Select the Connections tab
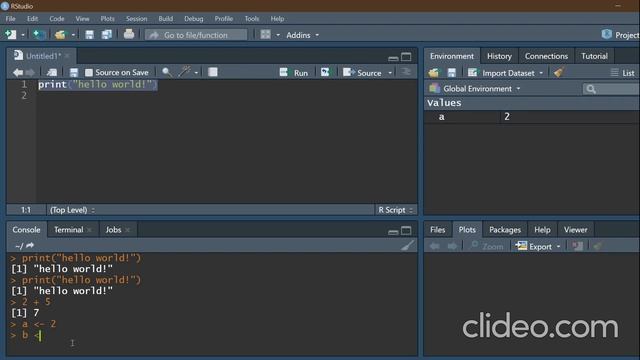This screenshot has height=360, width=640. 546,56
